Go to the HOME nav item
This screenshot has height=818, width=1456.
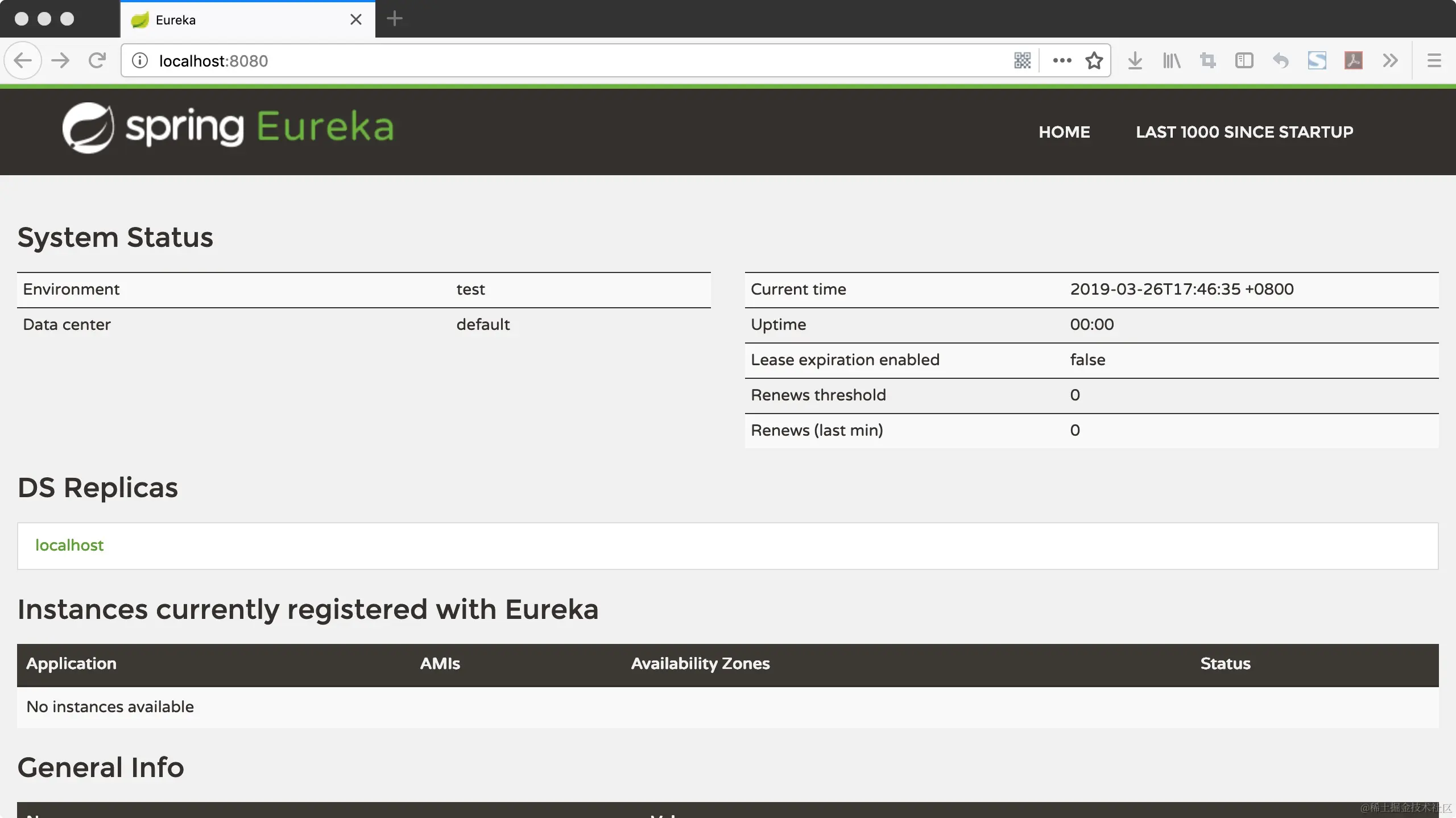pyautogui.click(x=1064, y=132)
